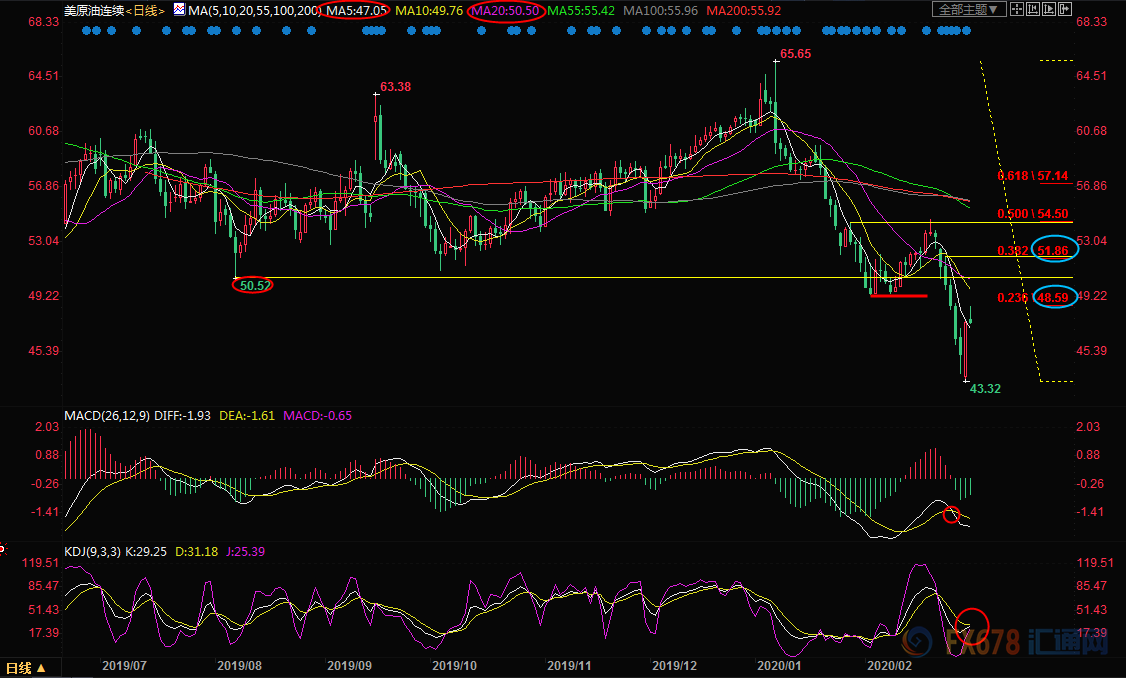Click the MA(5,10,20,55,100,200) parameter label
Image resolution: width=1126 pixels, height=678 pixels.
click(255, 11)
